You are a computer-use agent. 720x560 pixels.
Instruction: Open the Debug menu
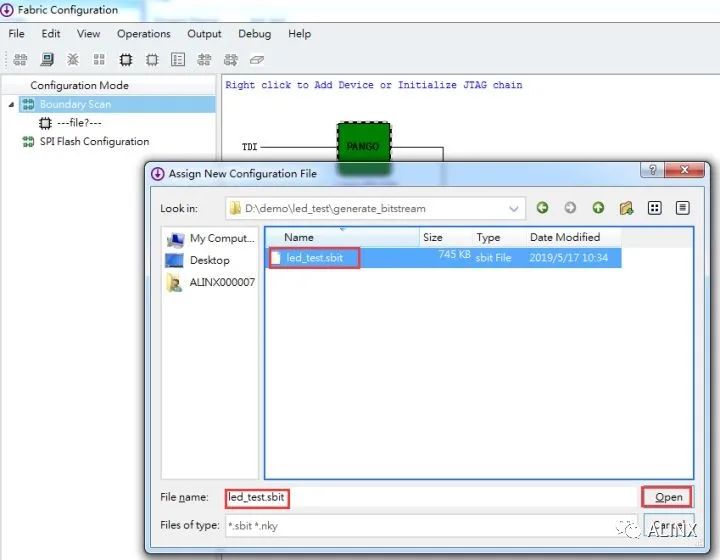click(254, 34)
